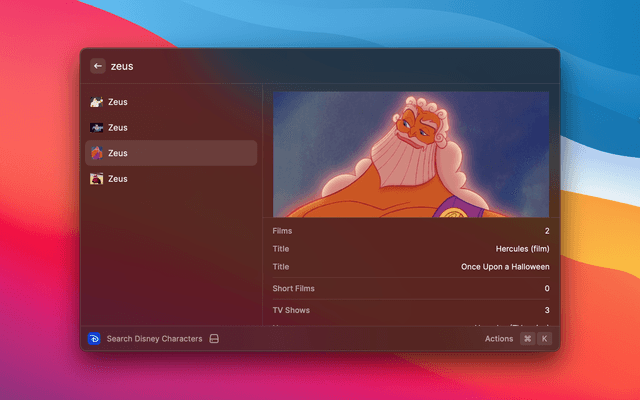640x400 pixels.
Task: Click the panel icon next to Search Disney Characters
Action: pos(214,339)
